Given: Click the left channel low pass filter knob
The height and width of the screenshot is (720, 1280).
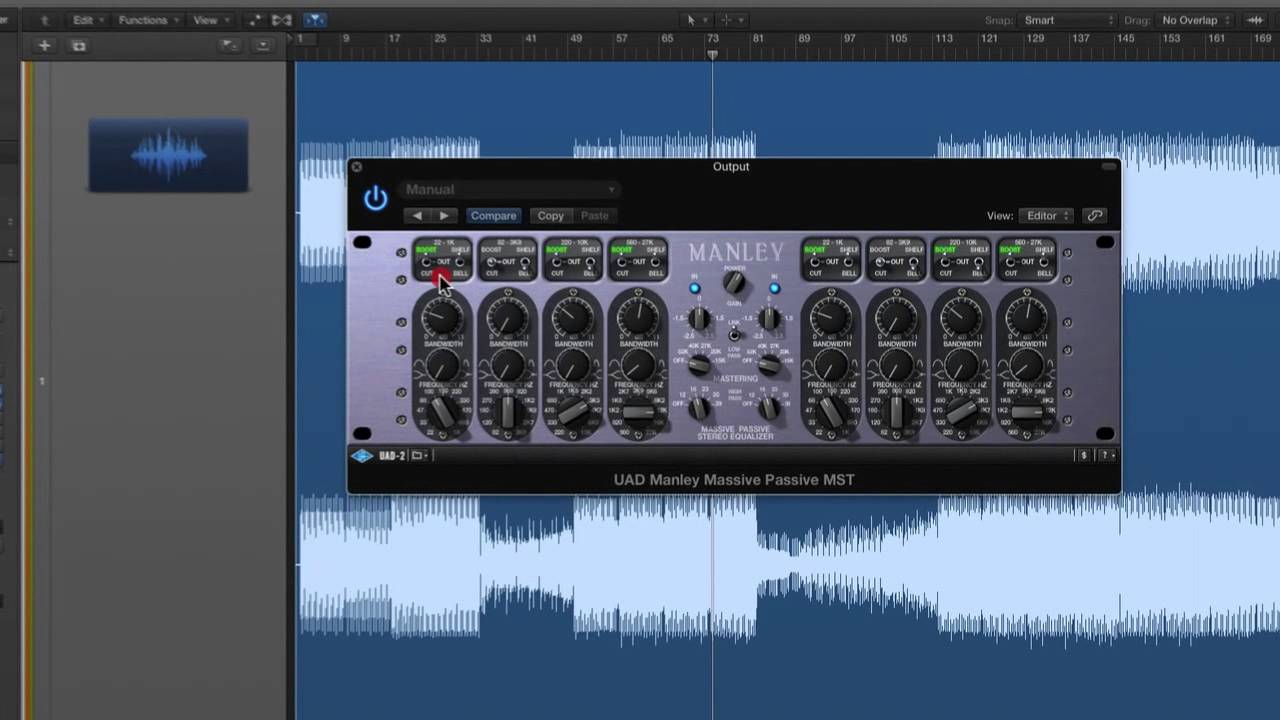Looking at the screenshot, I should [700, 366].
